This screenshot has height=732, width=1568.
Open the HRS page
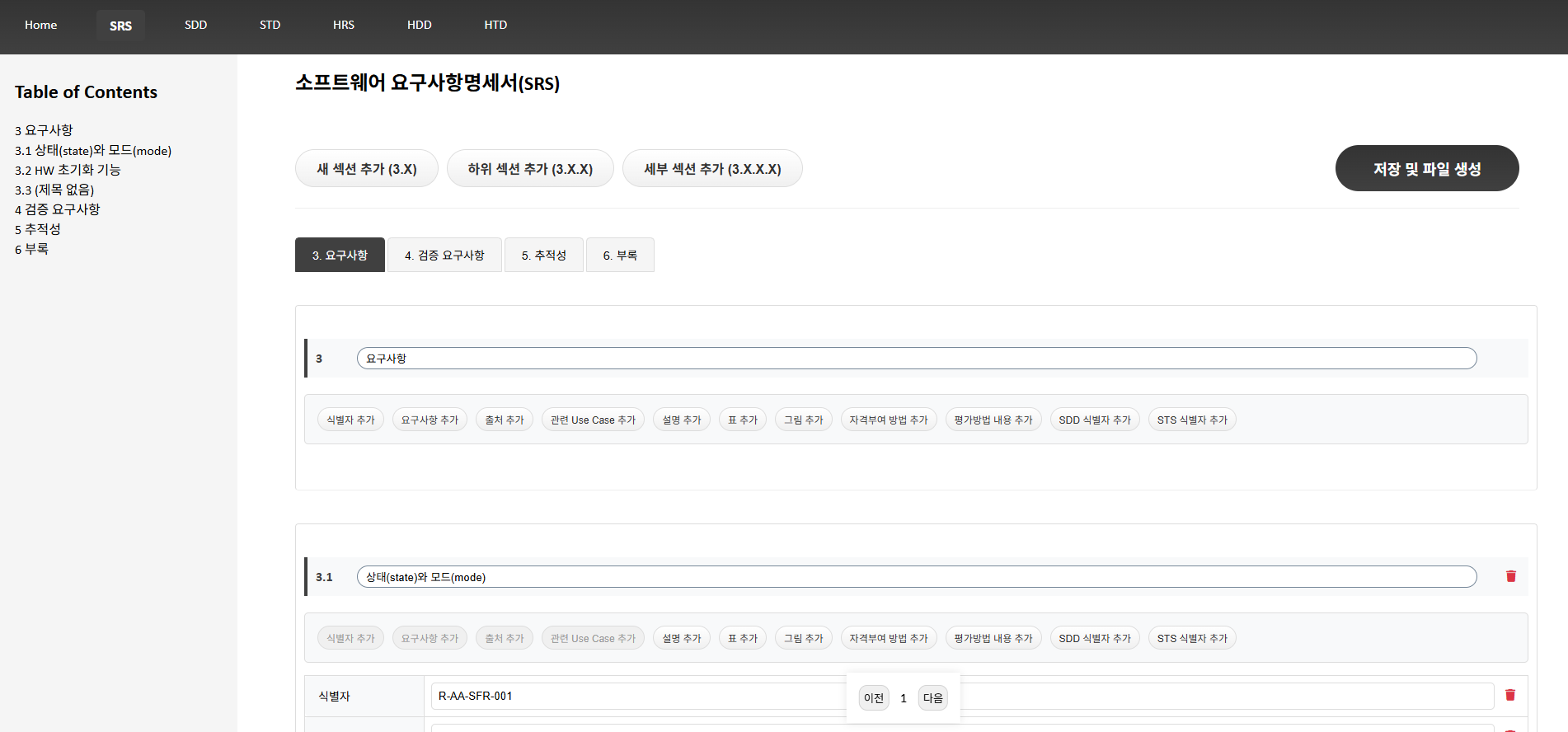pyautogui.click(x=344, y=25)
